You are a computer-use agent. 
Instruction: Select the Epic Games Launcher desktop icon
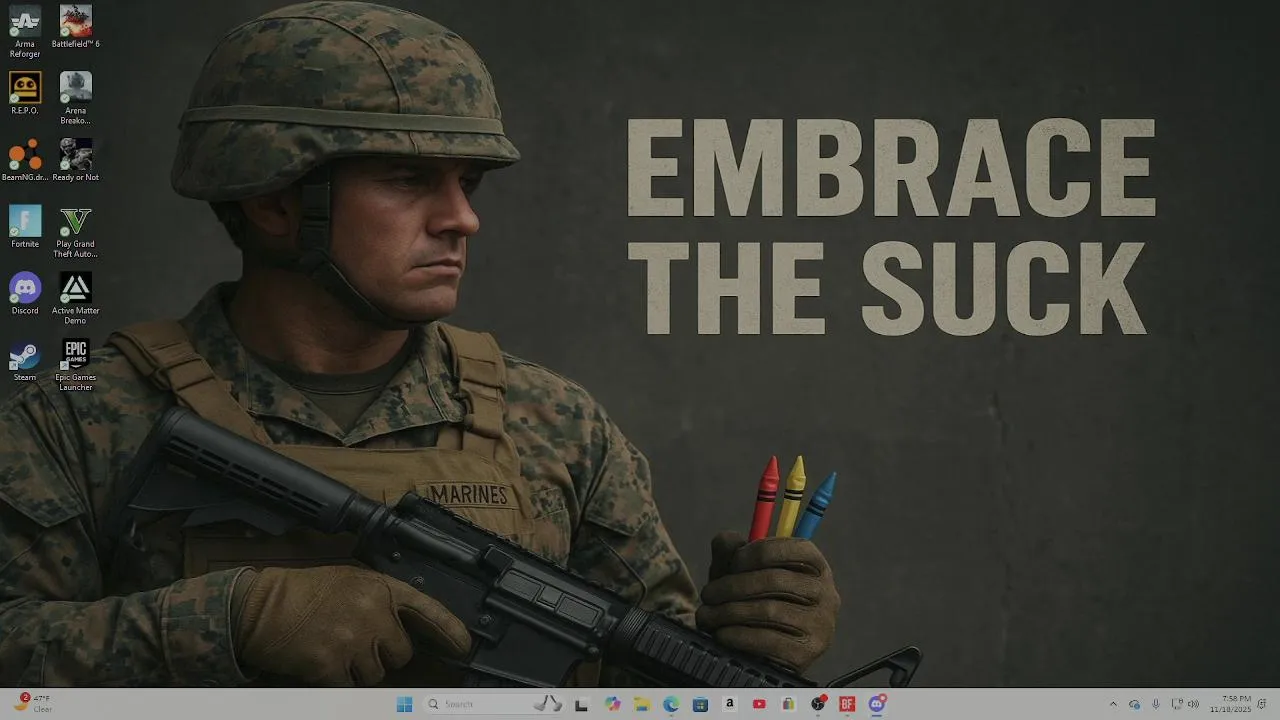(76, 365)
